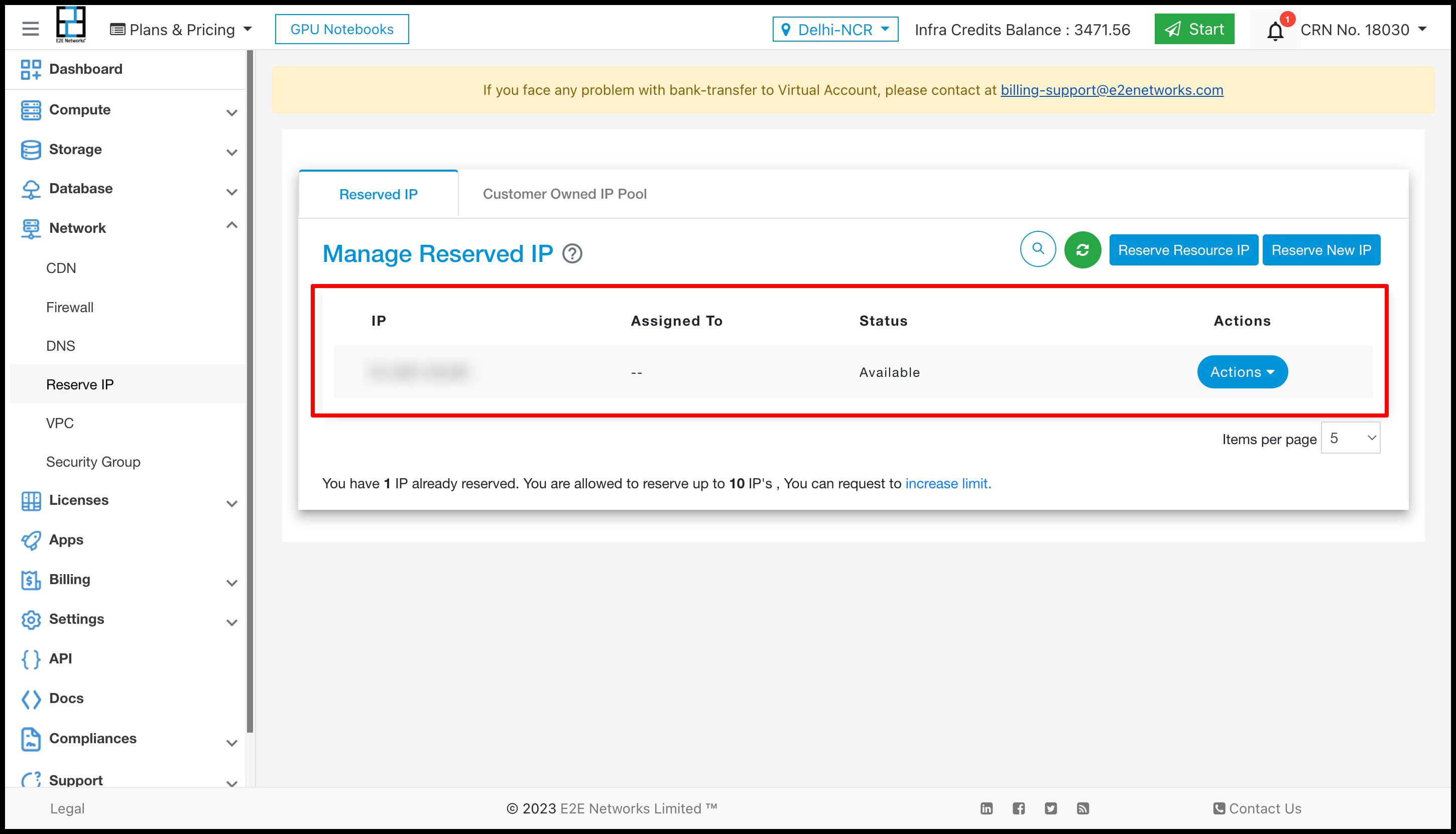
Task: Open Facebook footer icon
Action: click(x=1018, y=808)
